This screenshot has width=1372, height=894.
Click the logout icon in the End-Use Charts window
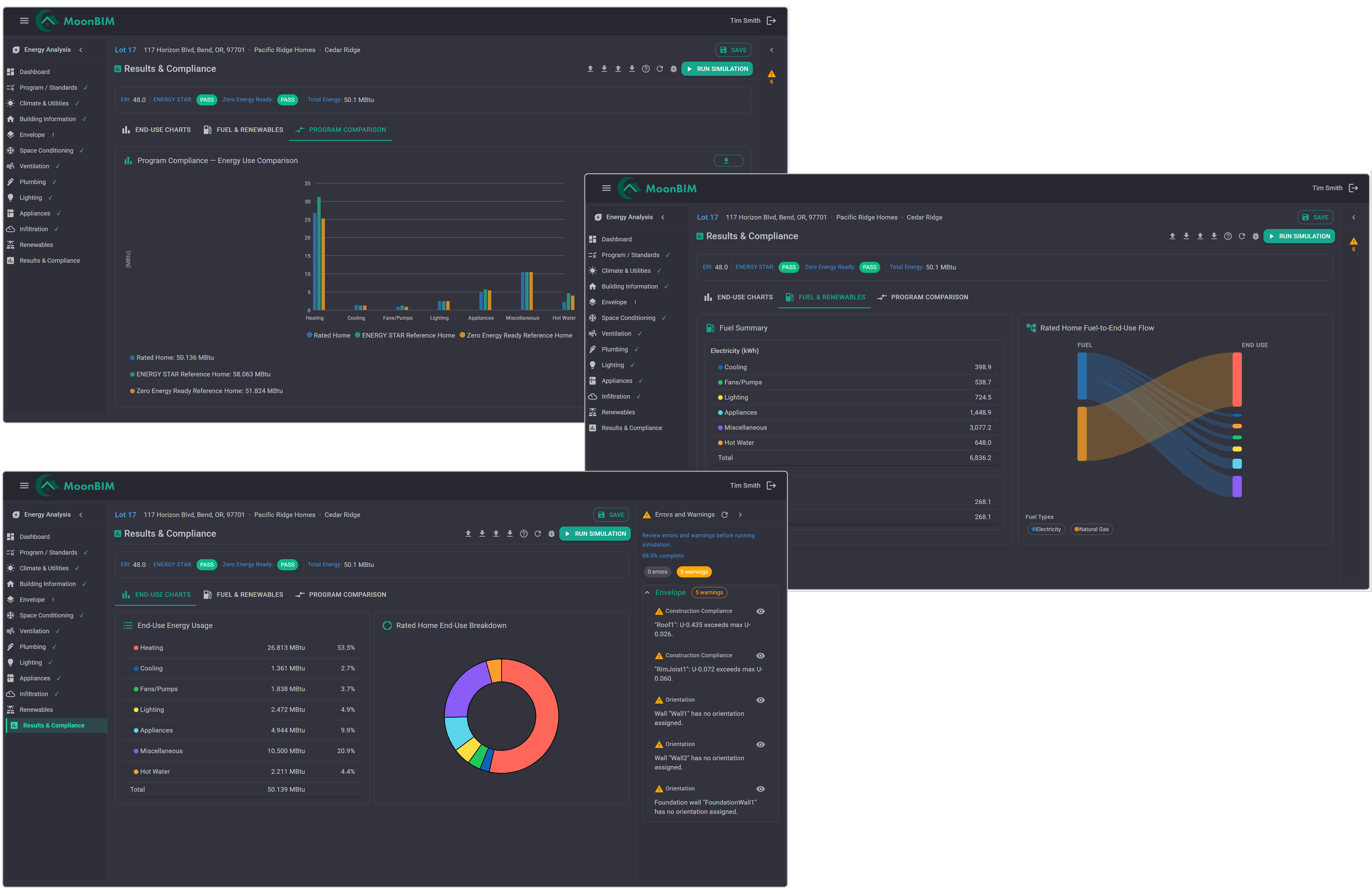[771, 485]
